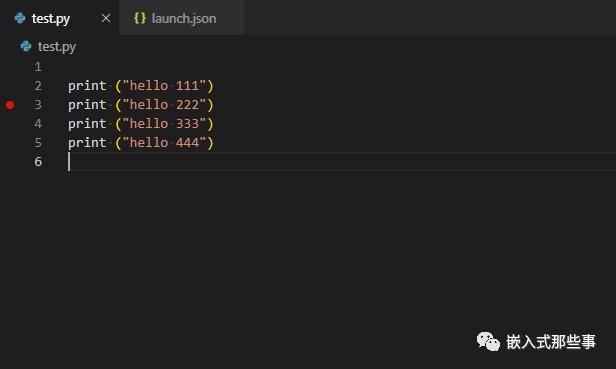Click the empty line 6 in editor

coord(341,162)
